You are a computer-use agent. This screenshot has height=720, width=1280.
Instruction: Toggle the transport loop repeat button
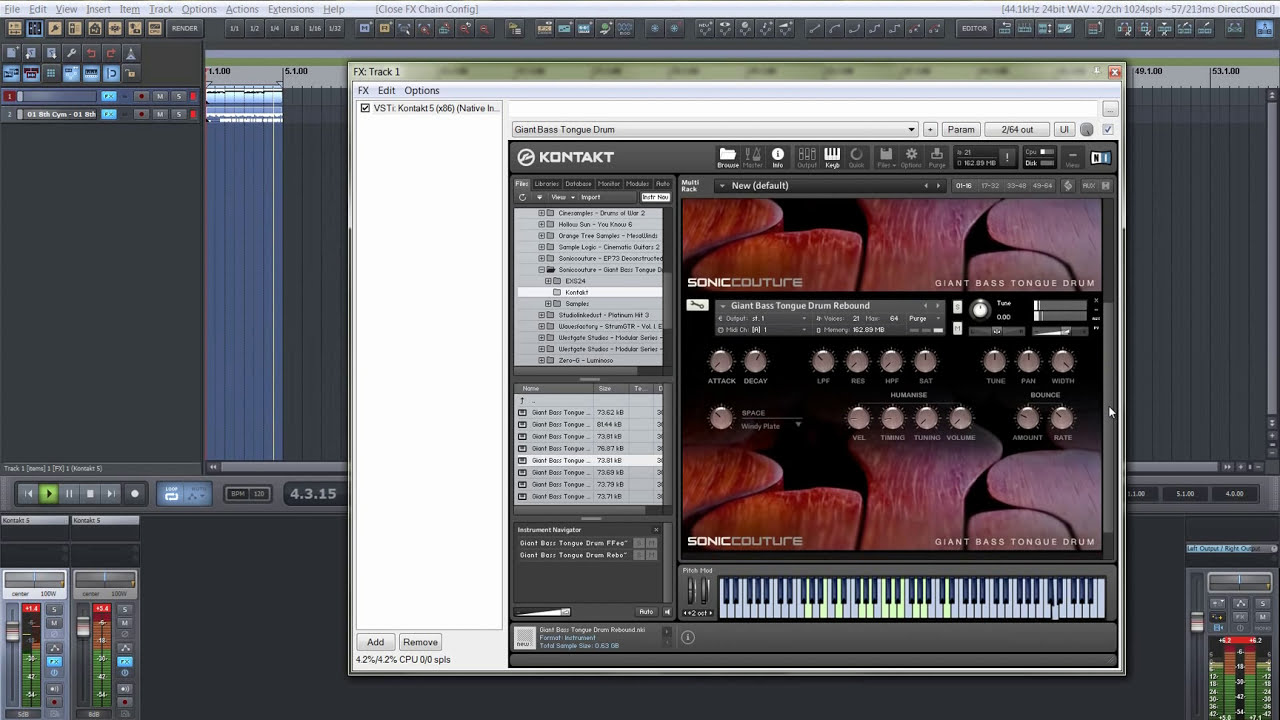[171, 494]
